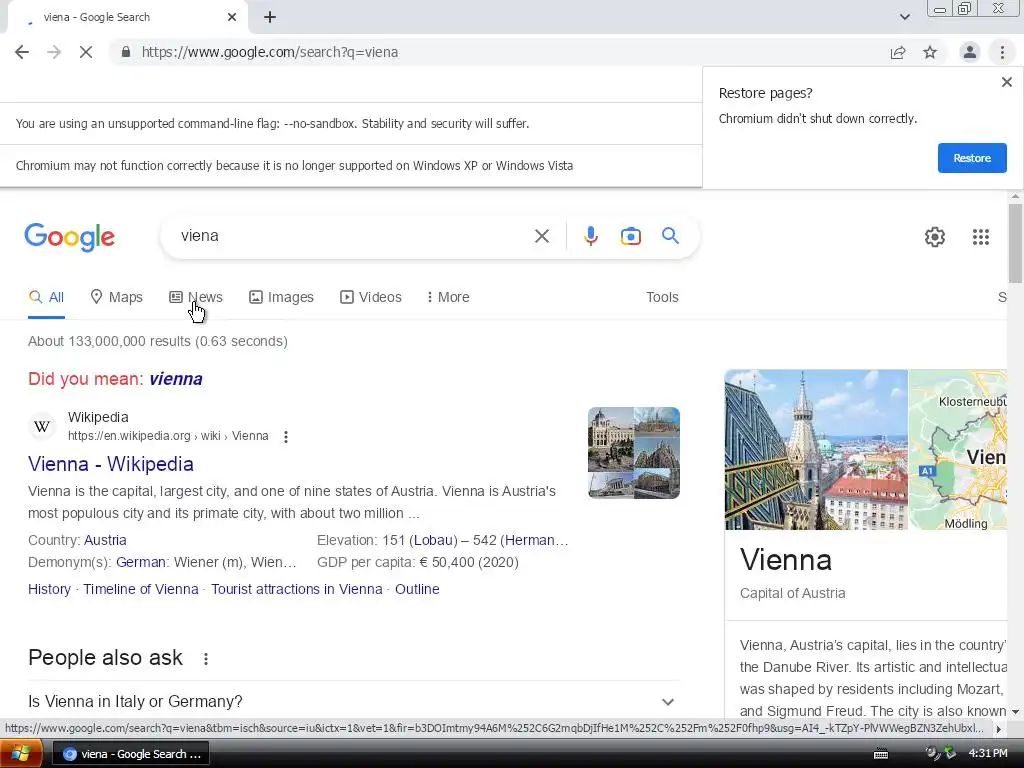Open a new browser tab

coord(270,17)
